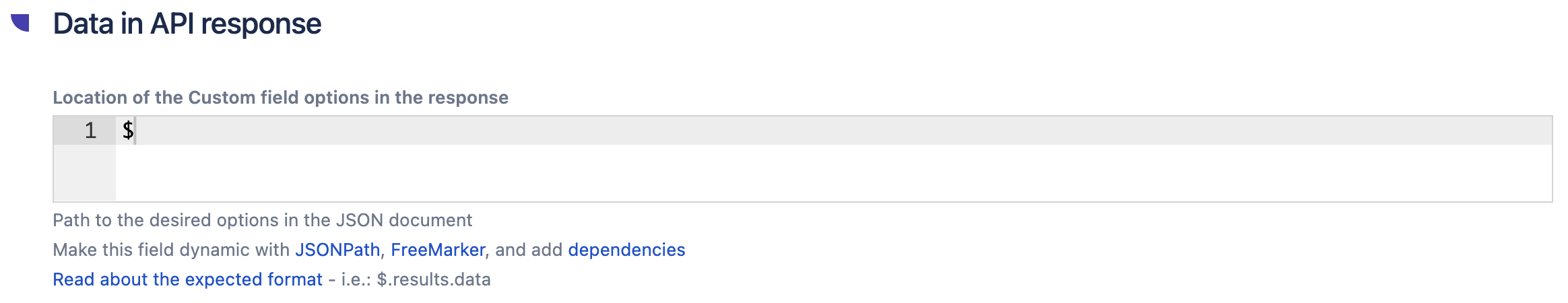Click the word "API" in the heading
This screenshot has width=1568, height=303.
172,24
